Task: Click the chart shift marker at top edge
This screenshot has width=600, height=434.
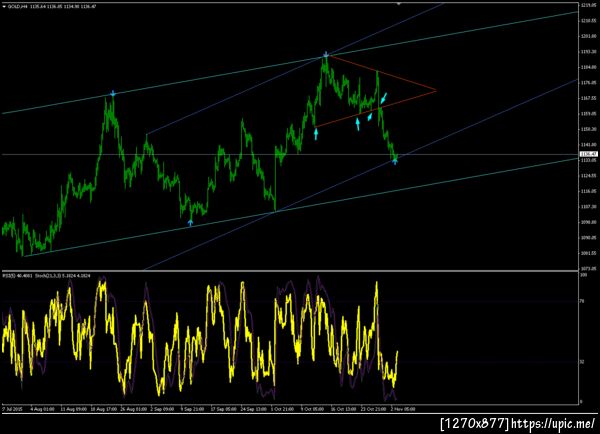Action: coord(398,3)
